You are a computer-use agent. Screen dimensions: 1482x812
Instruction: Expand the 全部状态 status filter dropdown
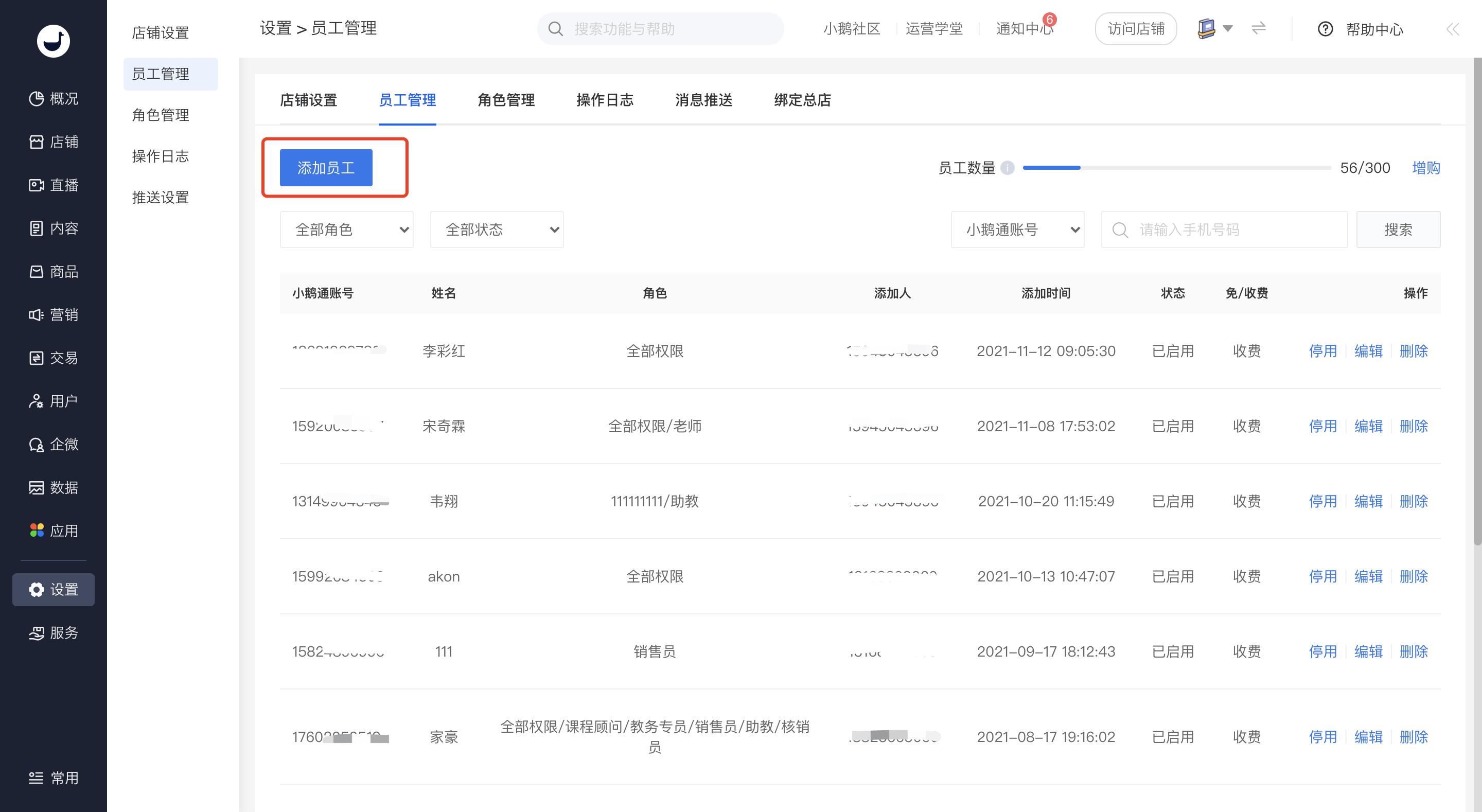(x=497, y=230)
